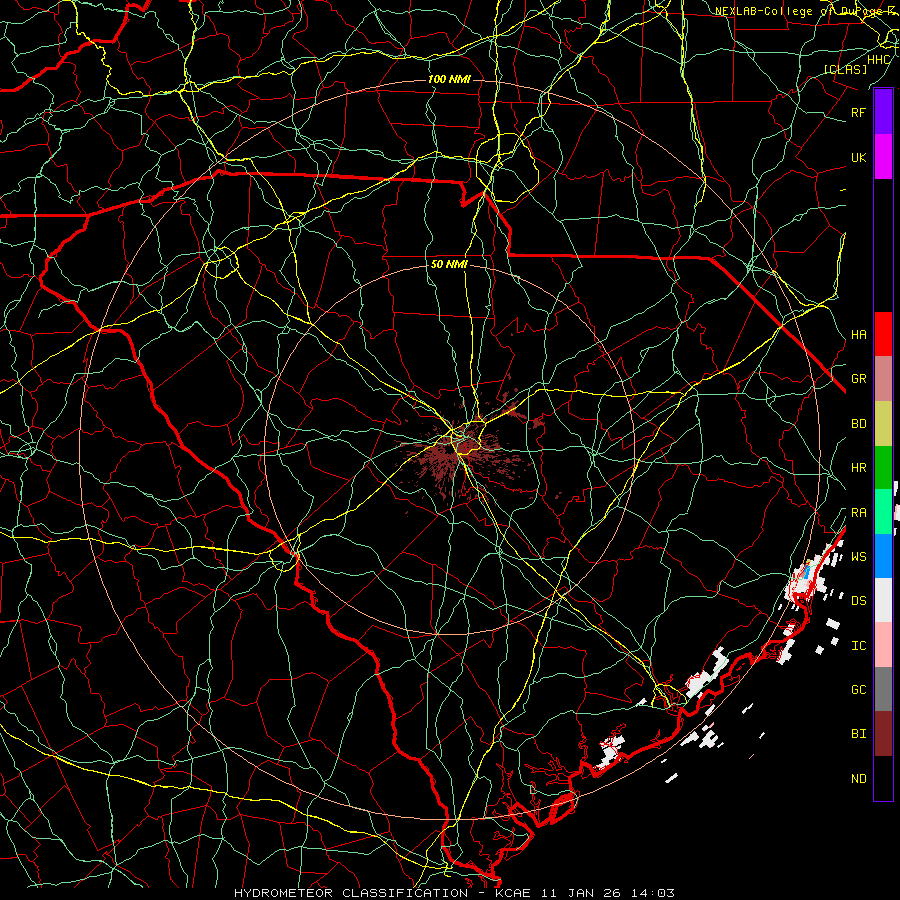This screenshot has width=900, height=900.
Task: Select the light pink IC legend swatch
Action: 883,645
